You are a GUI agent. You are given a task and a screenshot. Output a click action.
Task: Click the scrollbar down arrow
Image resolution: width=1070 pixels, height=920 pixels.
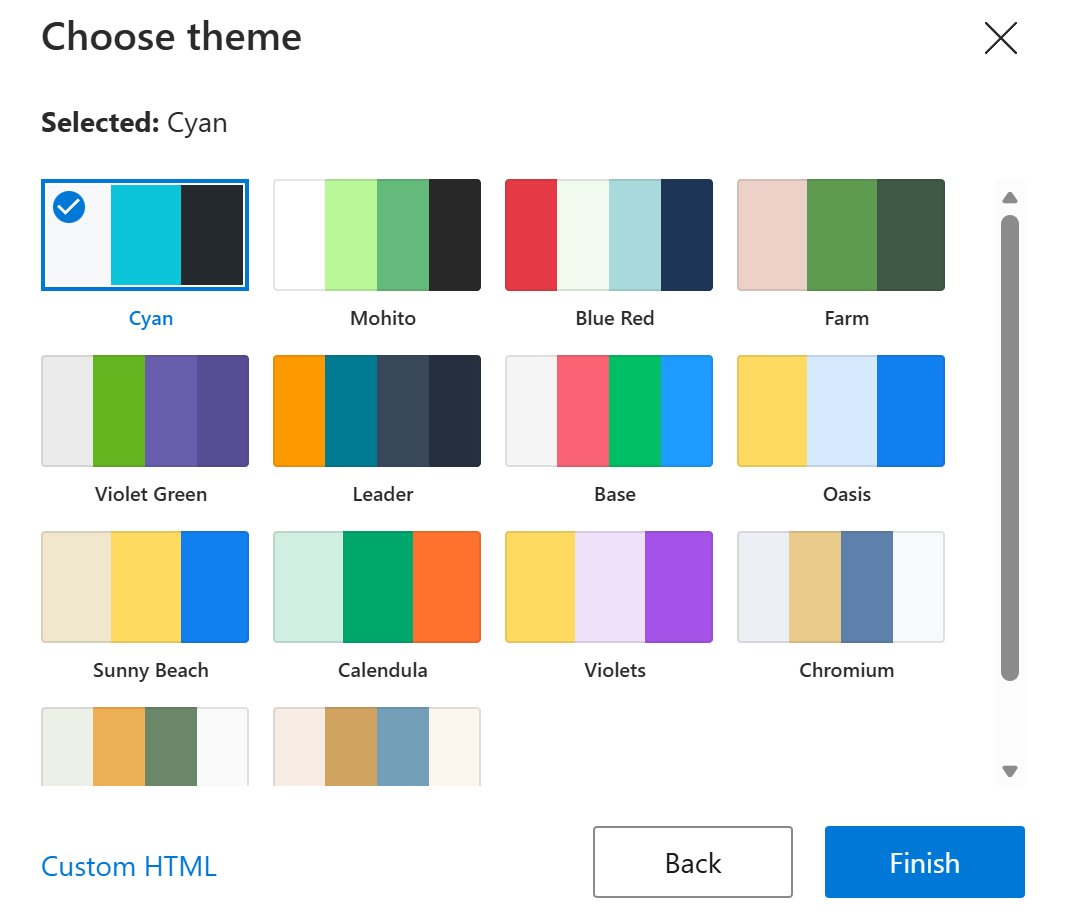pos(1010,772)
